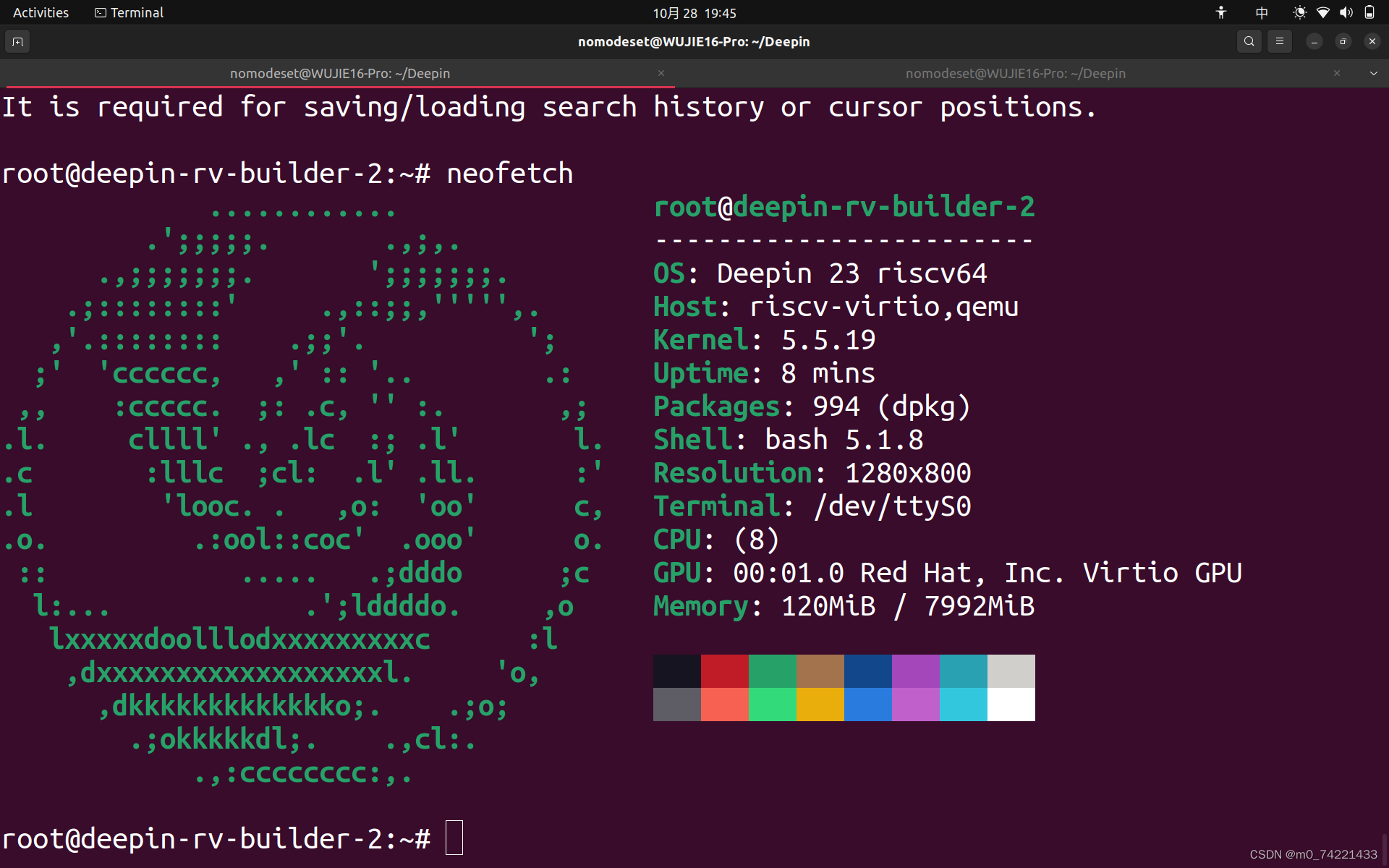Click the red color block in neofetch palette

click(x=724, y=671)
